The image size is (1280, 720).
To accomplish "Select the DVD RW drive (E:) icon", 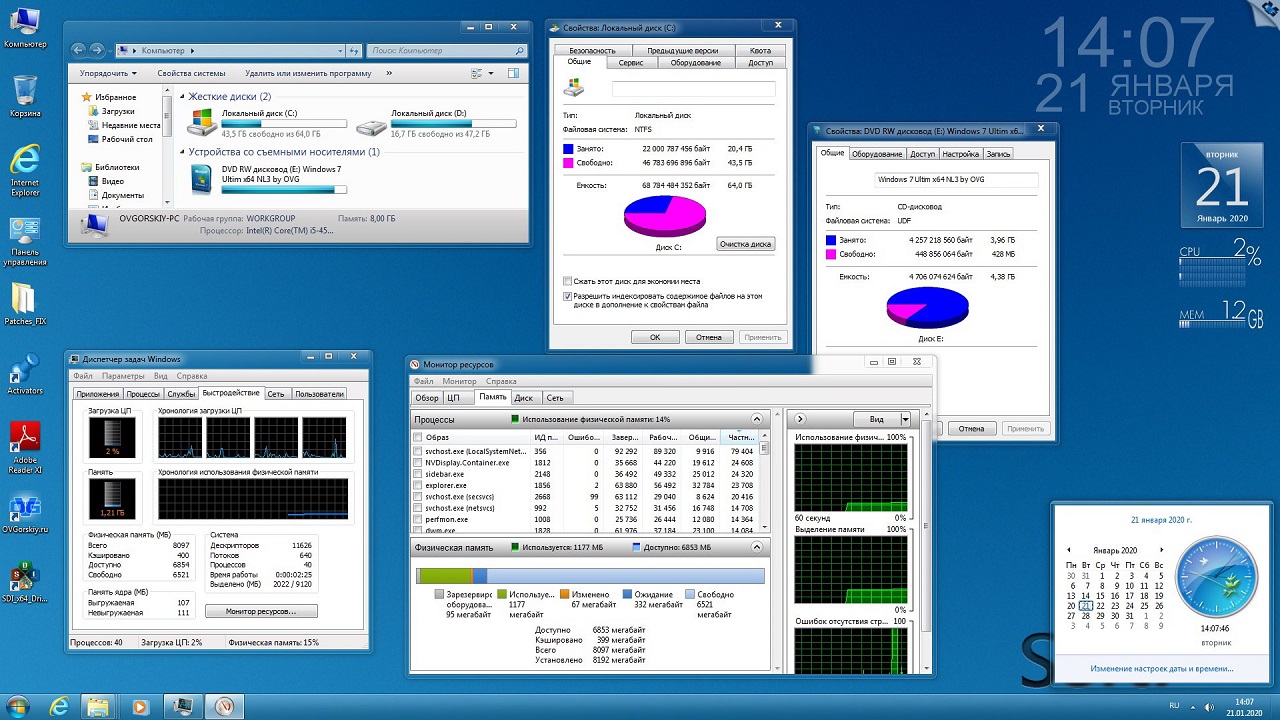I will 203,178.
